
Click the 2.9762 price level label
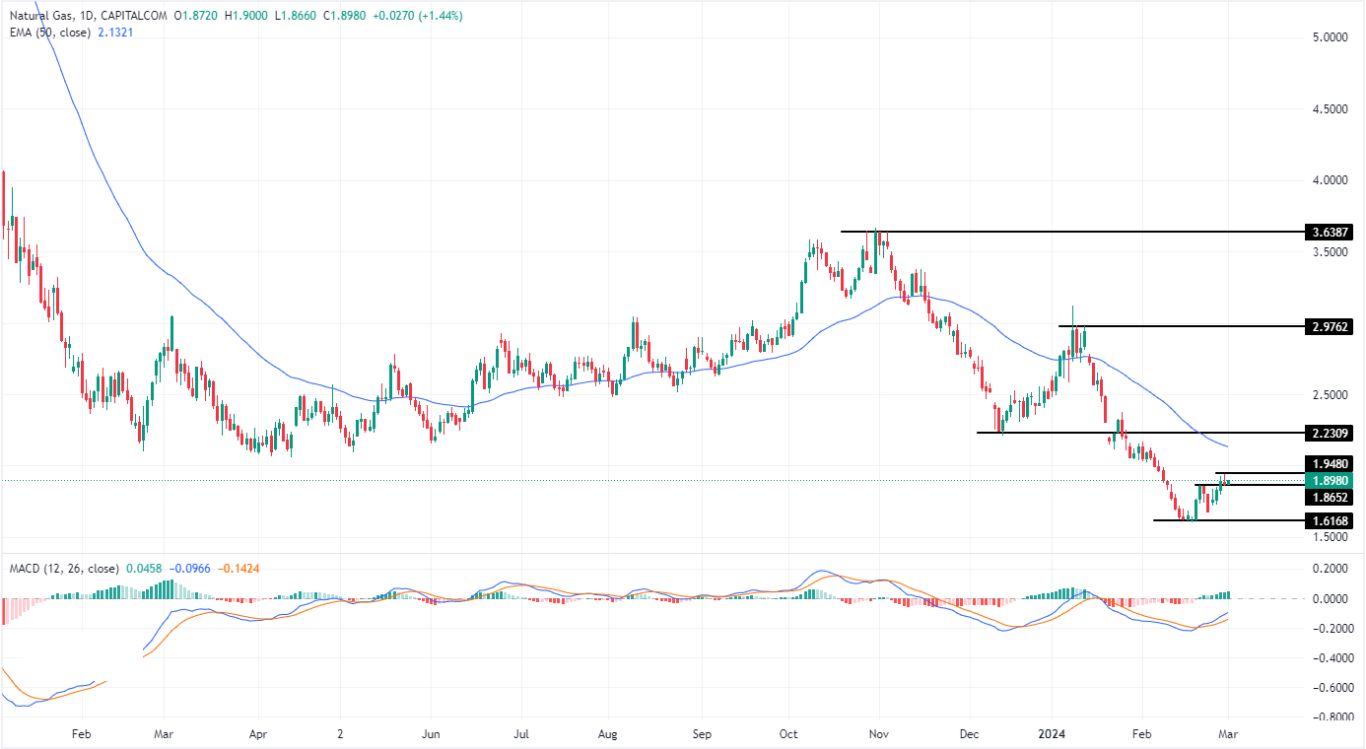[1330, 324]
